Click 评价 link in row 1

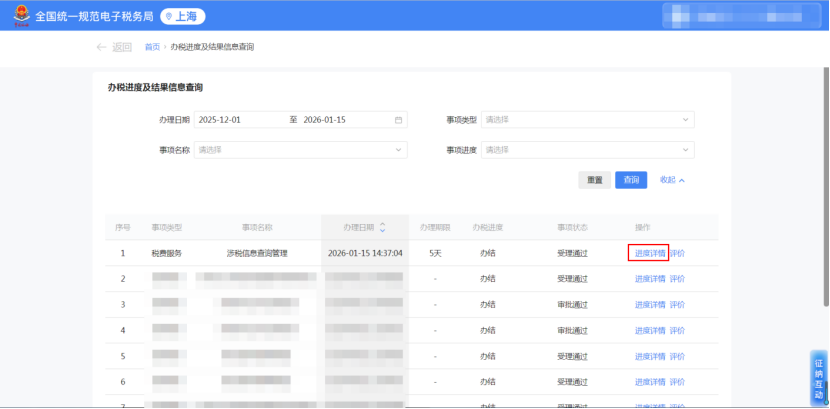[677, 253]
